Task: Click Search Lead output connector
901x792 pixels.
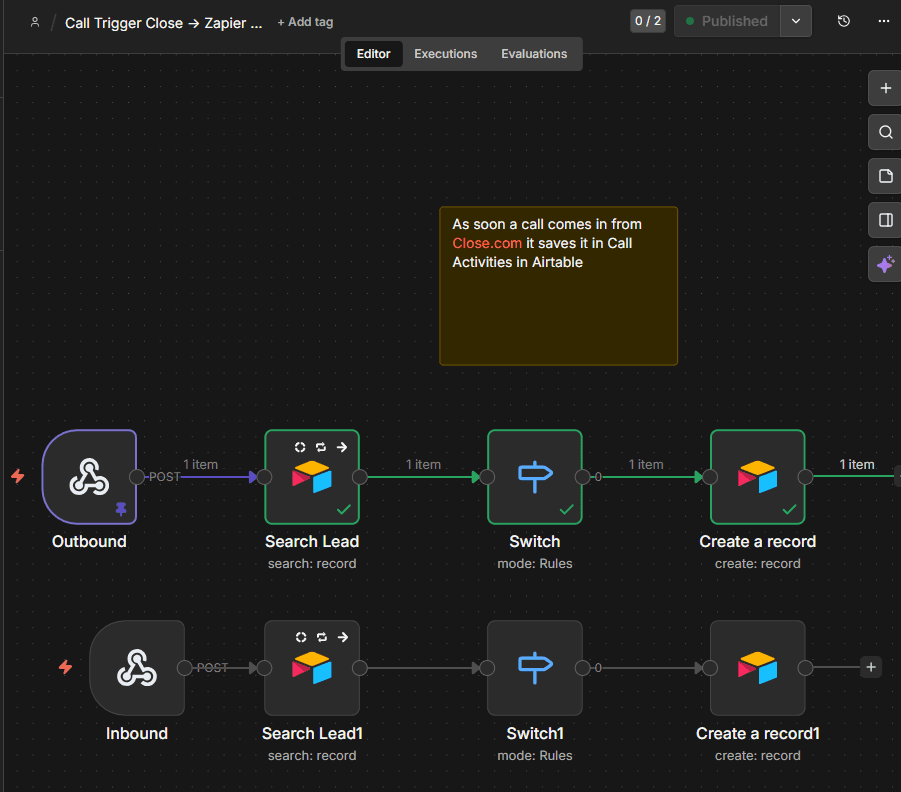Action: tap(360, 477)
